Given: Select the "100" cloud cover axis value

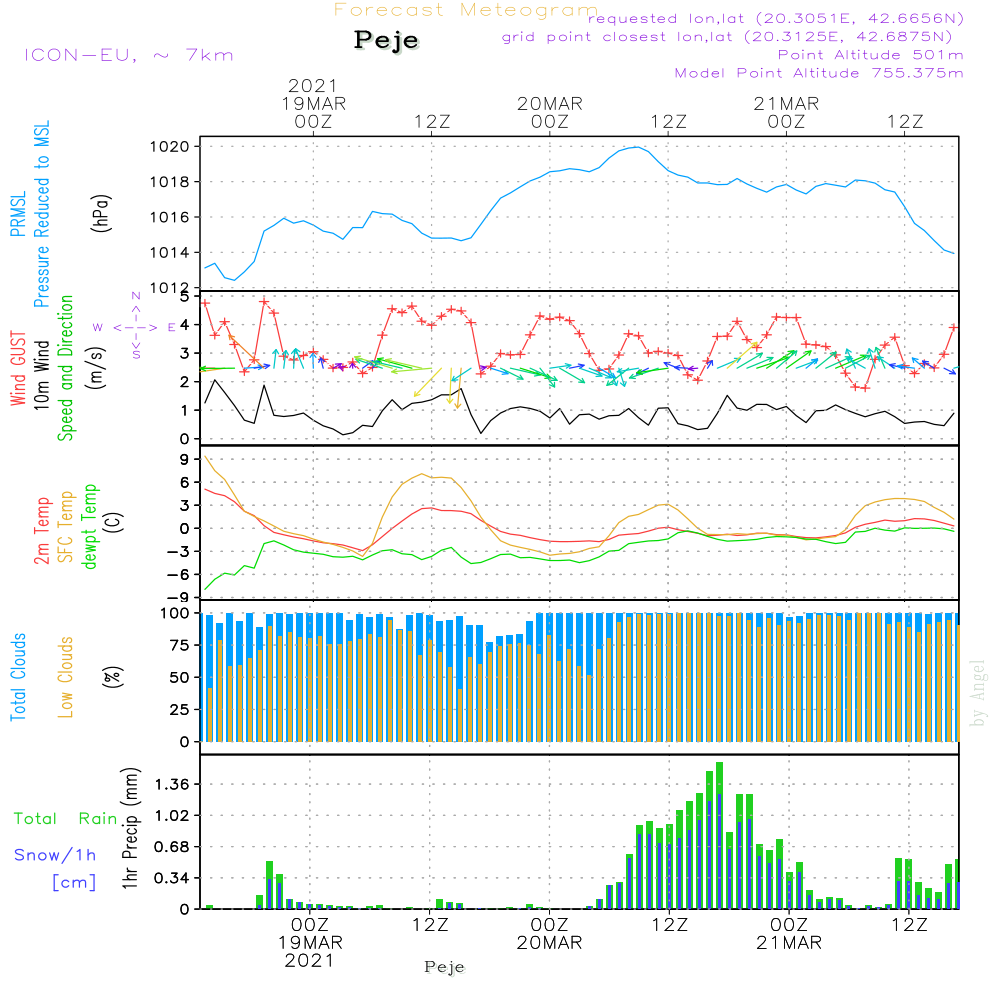Looking at the screenshot, I should pos(175,614).
